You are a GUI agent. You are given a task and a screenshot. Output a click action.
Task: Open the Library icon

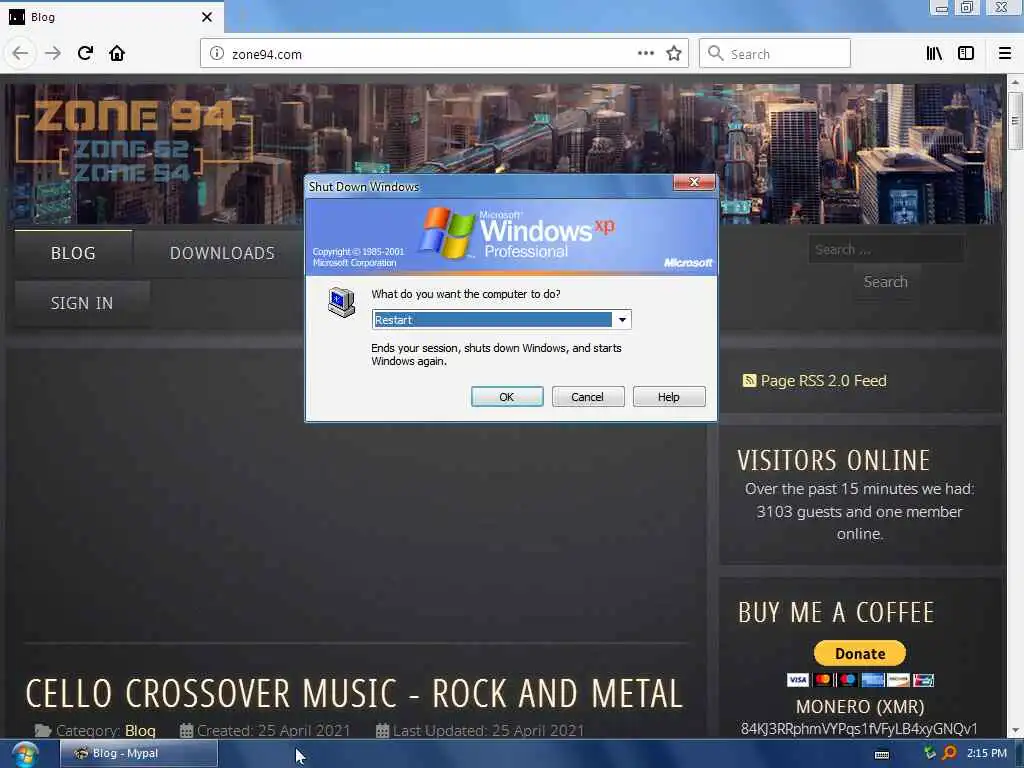(x=934, y=54)
